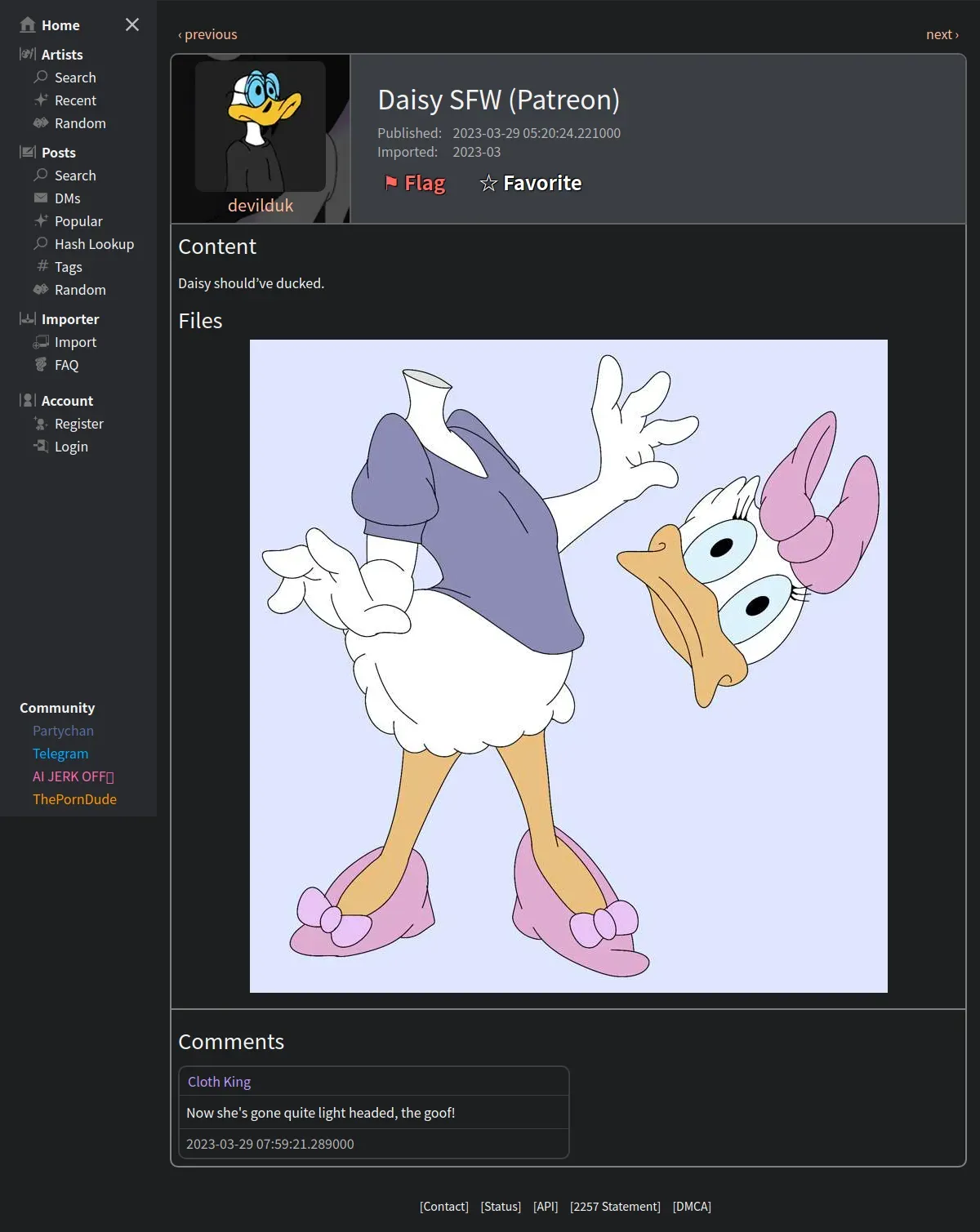
Task: Open devilduk artist profile name
Action: 261,205
